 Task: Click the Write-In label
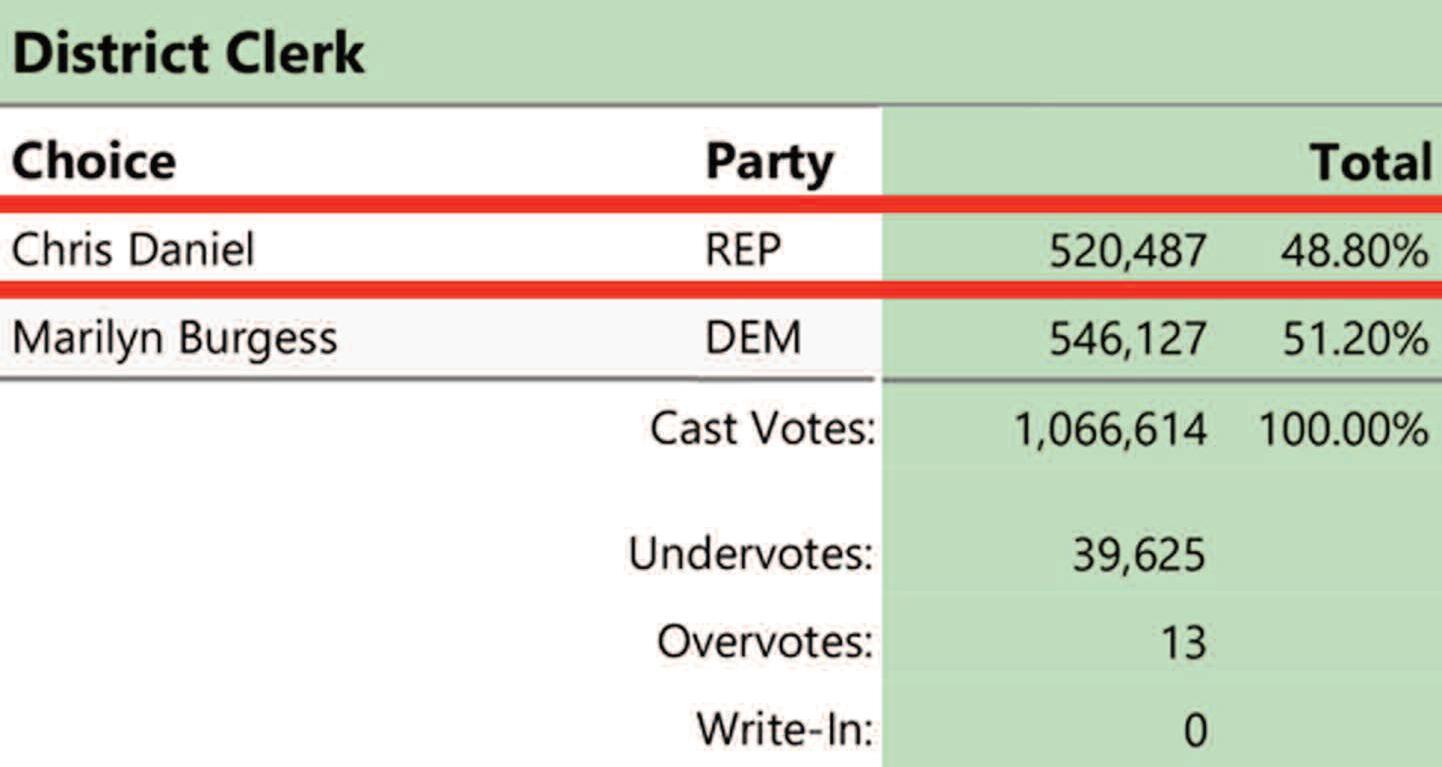tap(785, 729)
